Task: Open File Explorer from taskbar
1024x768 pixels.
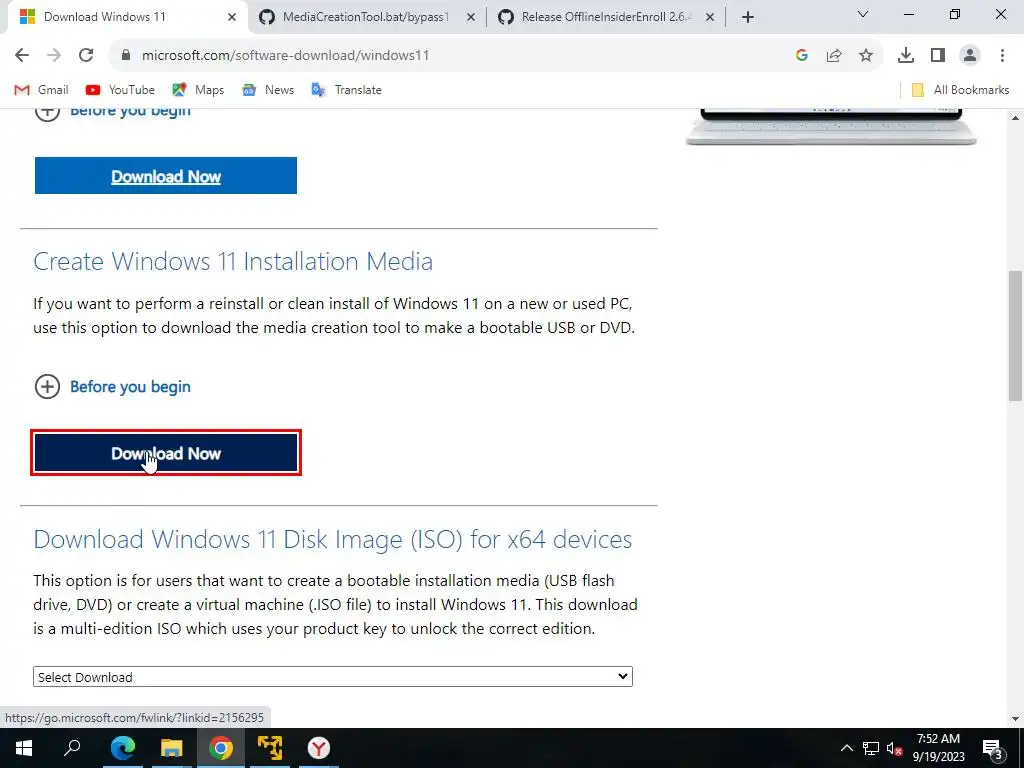Action: tap(172, 748)
